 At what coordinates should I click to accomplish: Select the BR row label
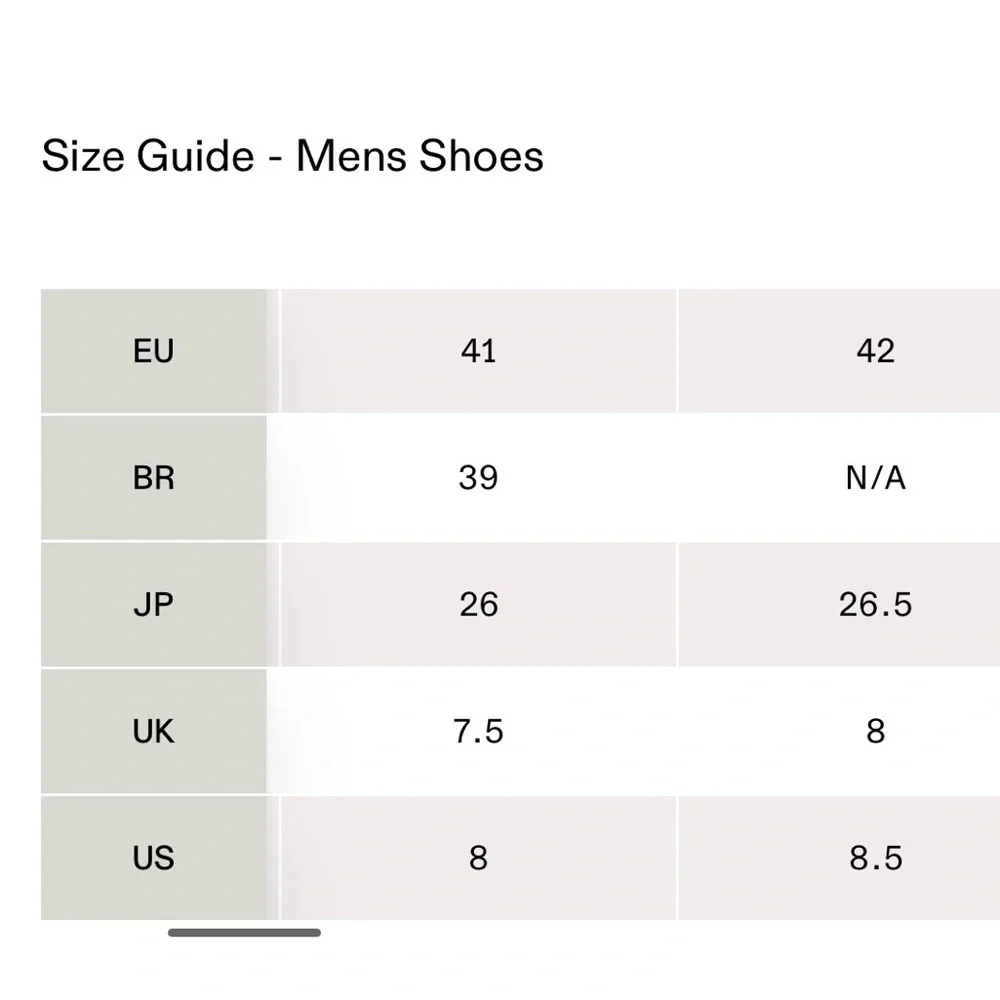tap(153, 478)
